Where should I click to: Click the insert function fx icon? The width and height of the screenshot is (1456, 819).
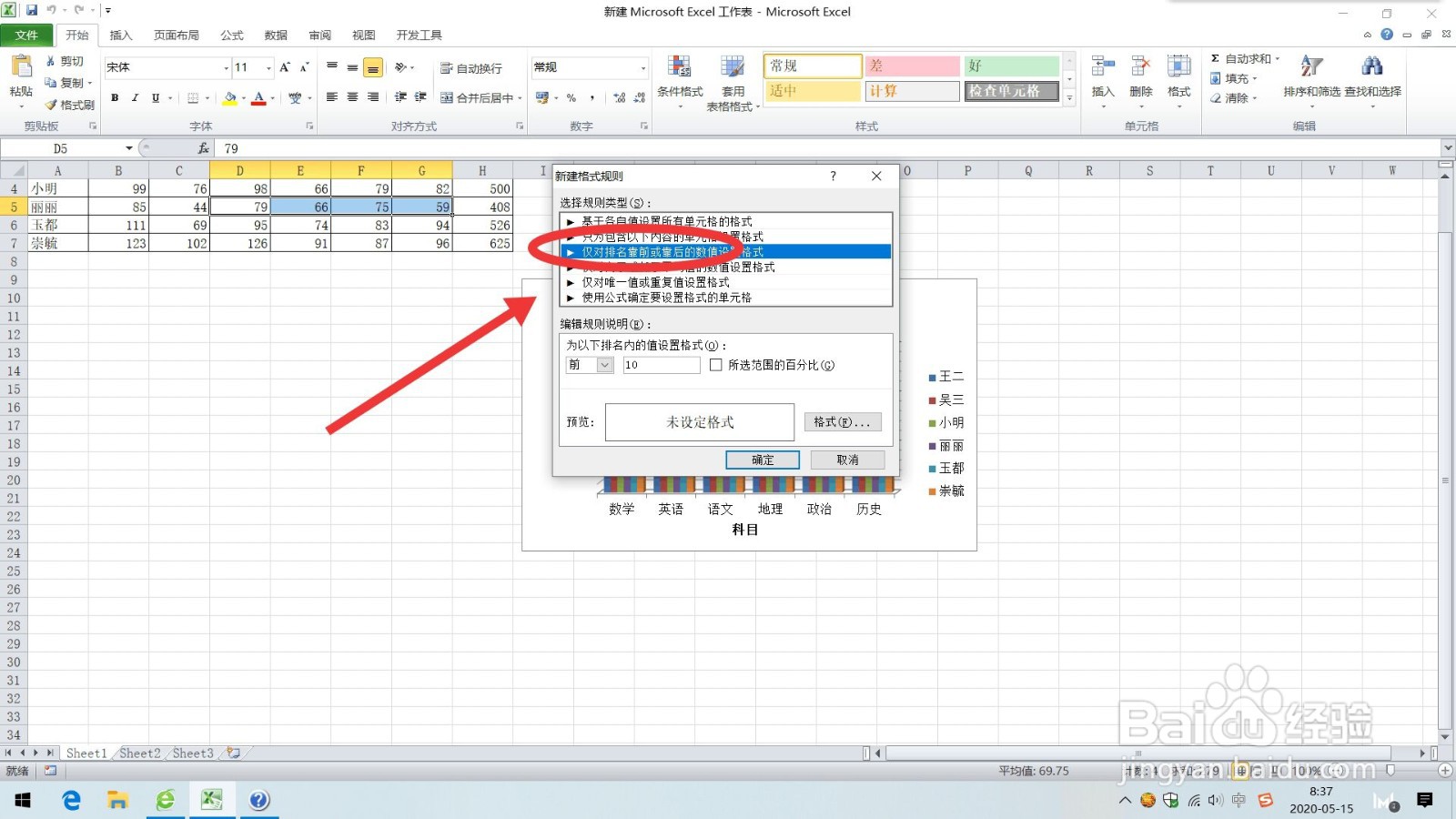click(x=203, y=148)
